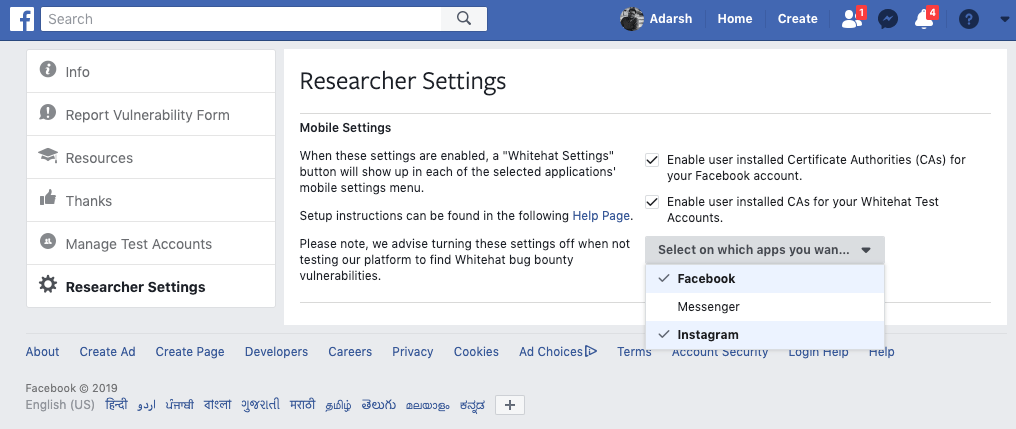This screenshot has width=1016, height=429.
Task: Open the Privacy footer link
Action: tap(413, 352)
